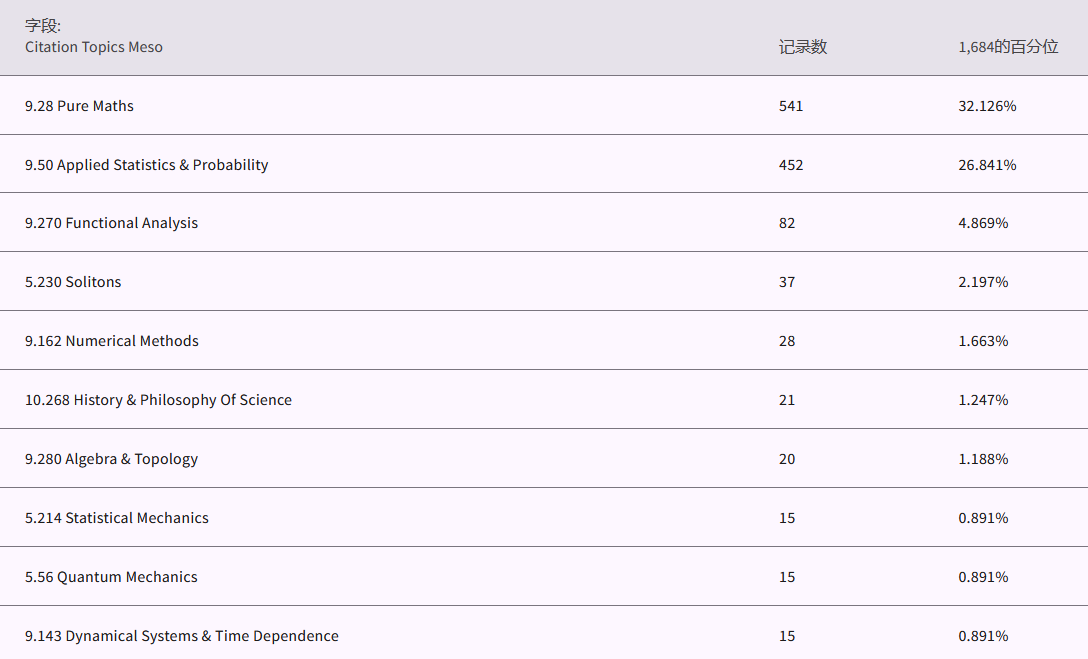Click the 记录数 column header
This screenshot has width=1088, height=659.
tap(803, 47)
